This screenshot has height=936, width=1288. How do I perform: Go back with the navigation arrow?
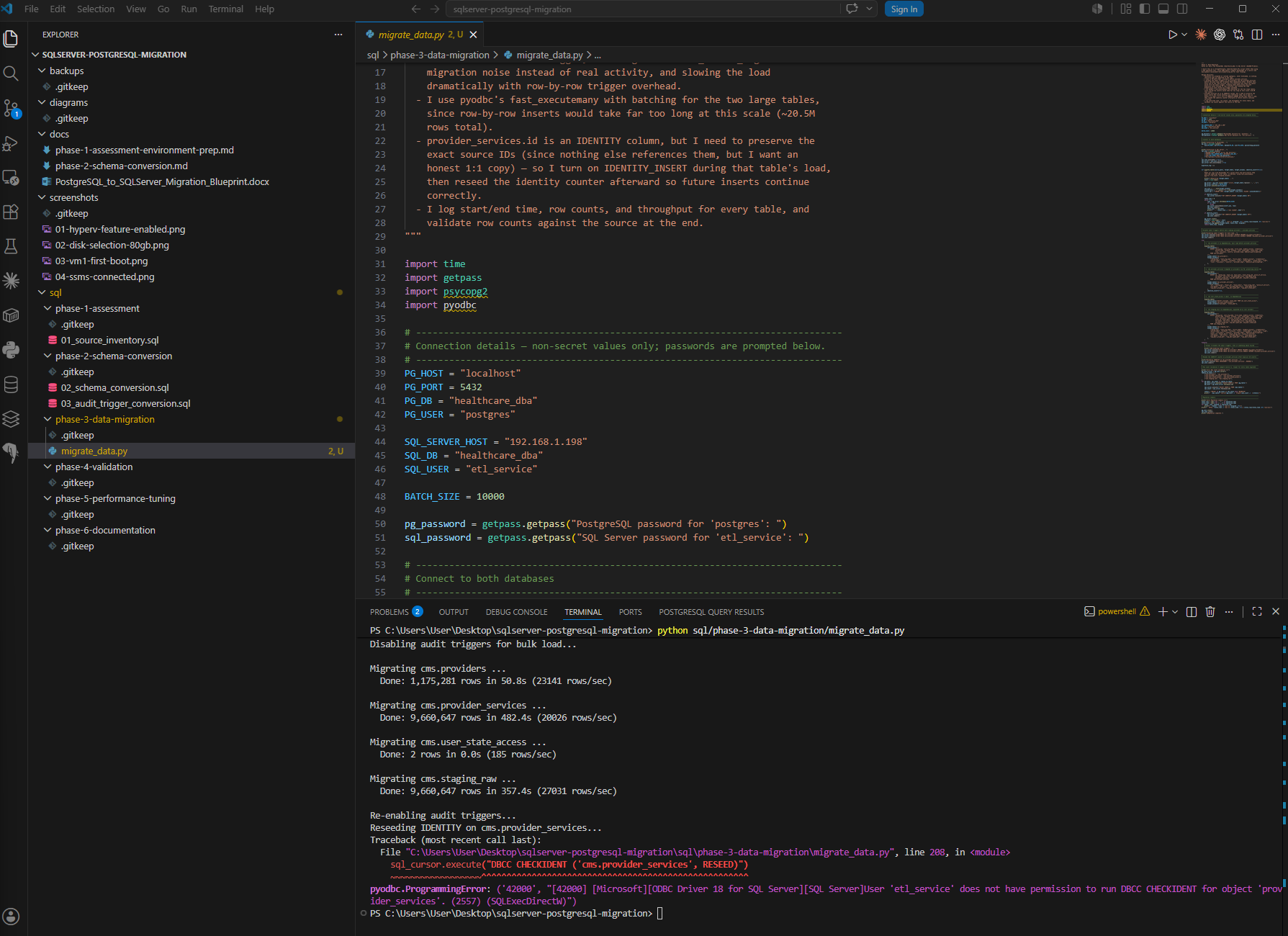coord(415,9)
